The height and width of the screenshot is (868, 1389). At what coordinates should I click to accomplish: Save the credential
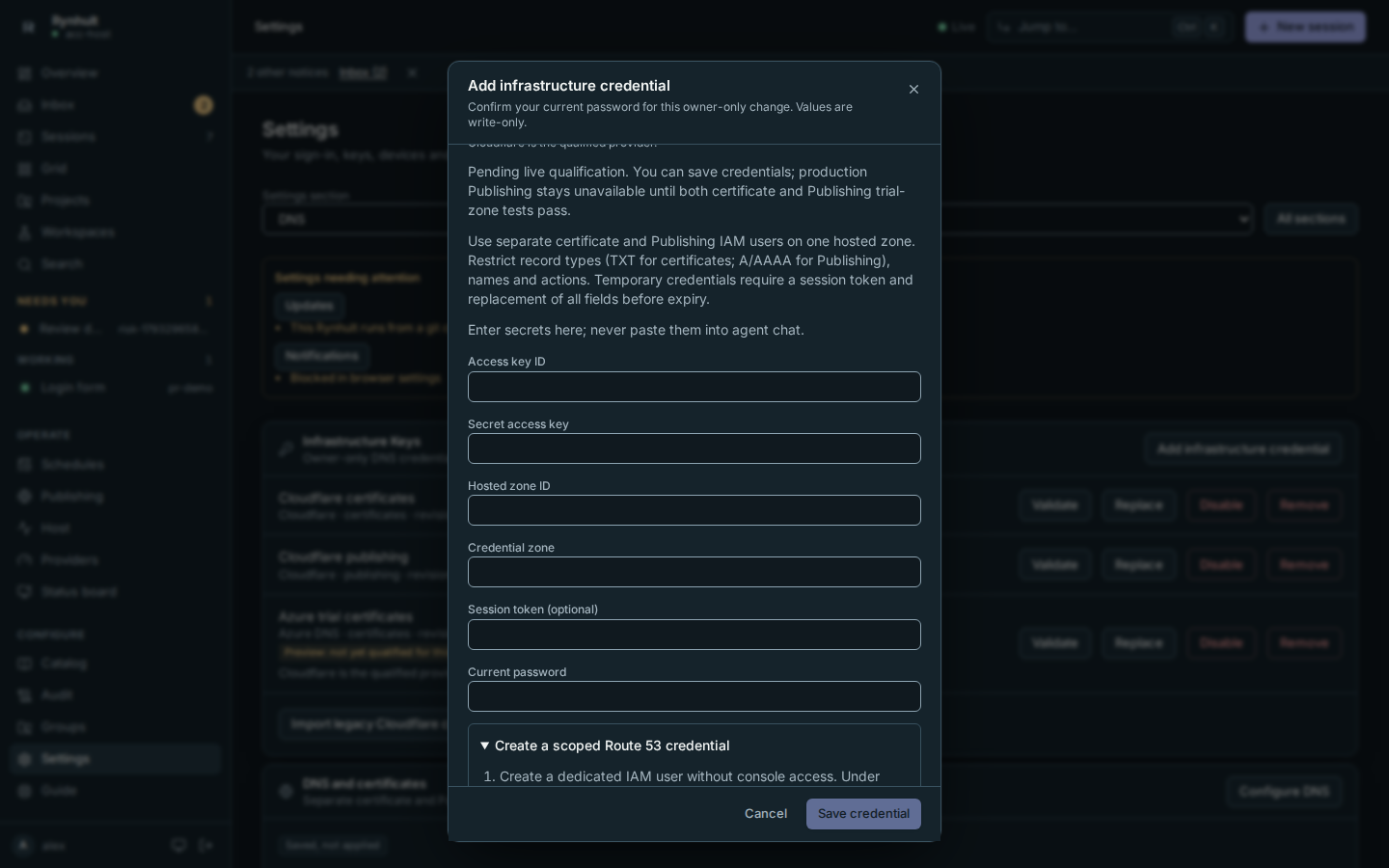coord(863,814)
